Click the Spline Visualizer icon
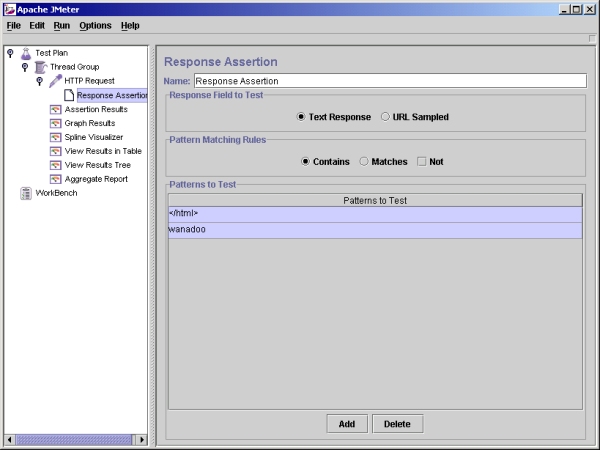Viewport: 600px width, 450px height. tap(55, 137)
